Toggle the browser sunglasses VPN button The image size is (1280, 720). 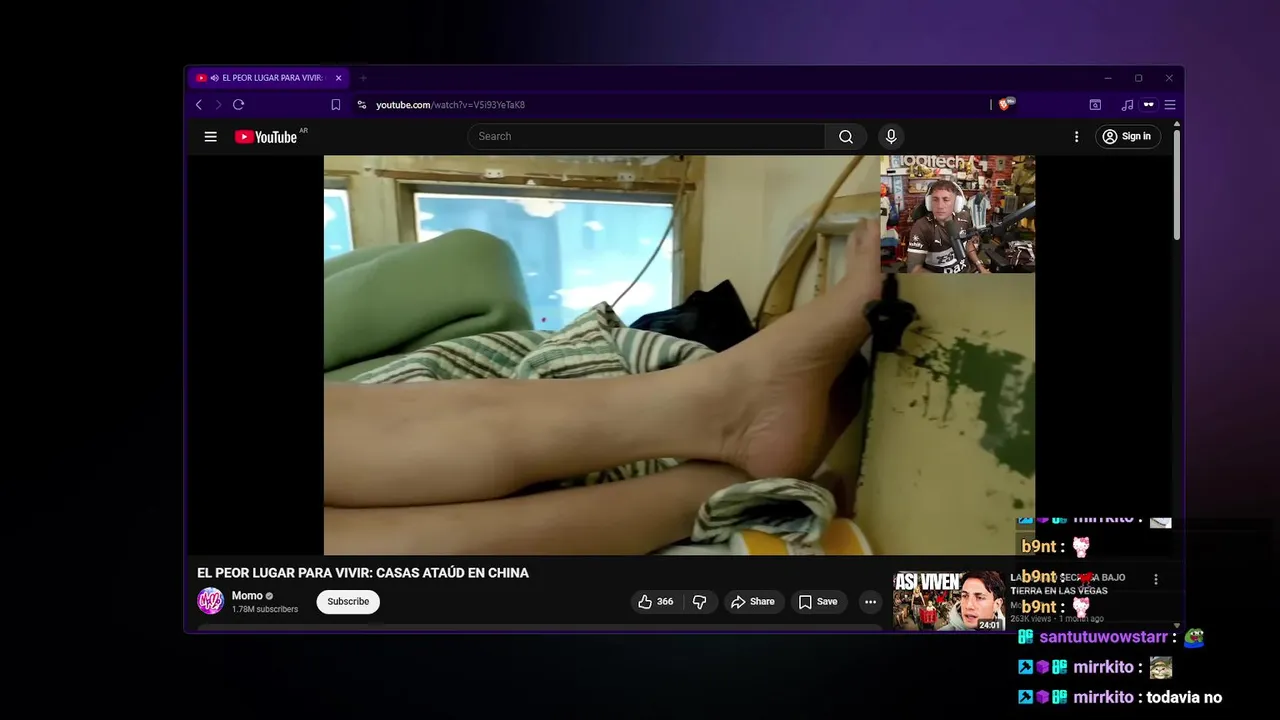[x=1149, y=105]
